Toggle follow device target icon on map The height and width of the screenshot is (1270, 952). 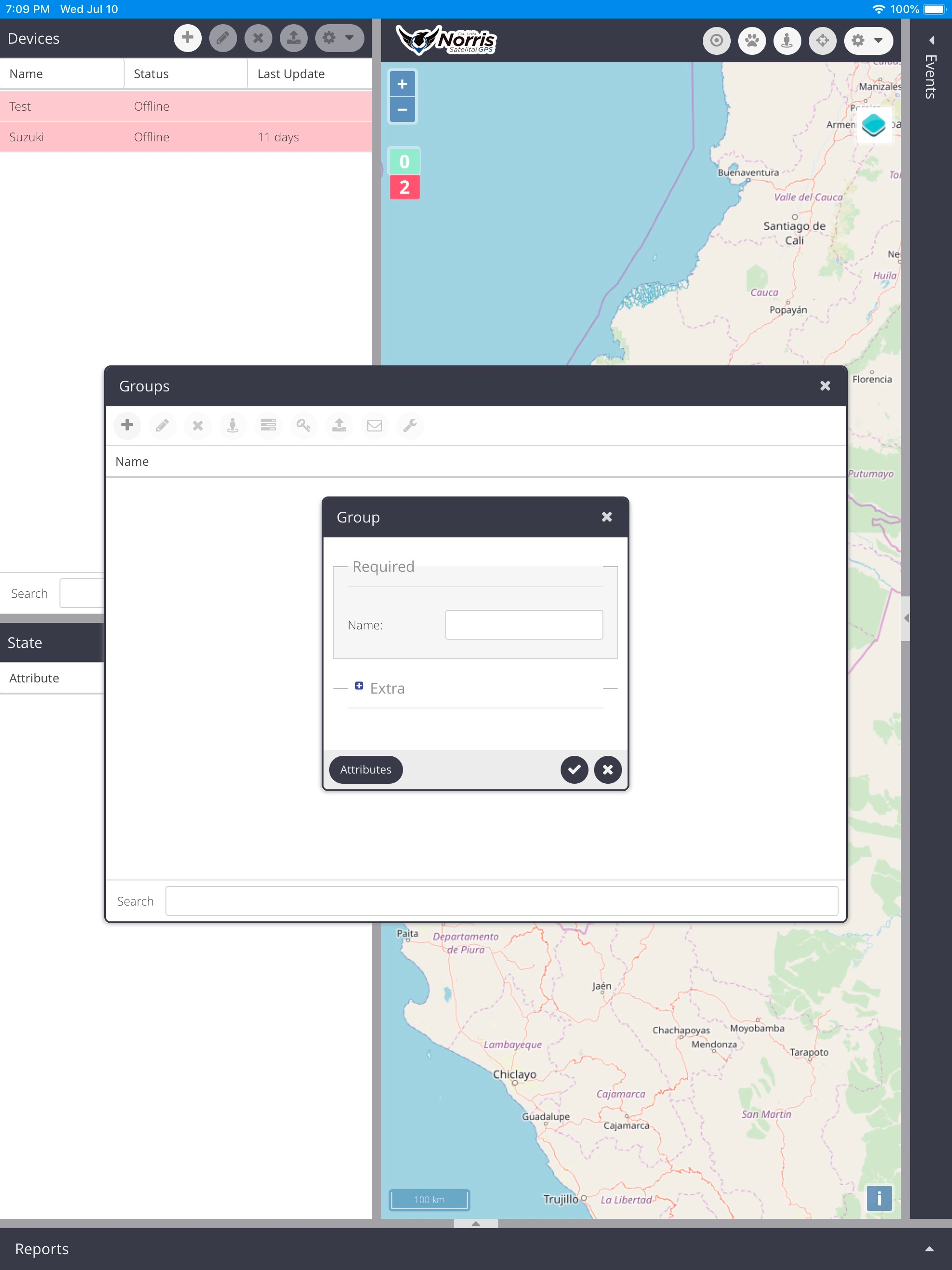tap(716, 41)
